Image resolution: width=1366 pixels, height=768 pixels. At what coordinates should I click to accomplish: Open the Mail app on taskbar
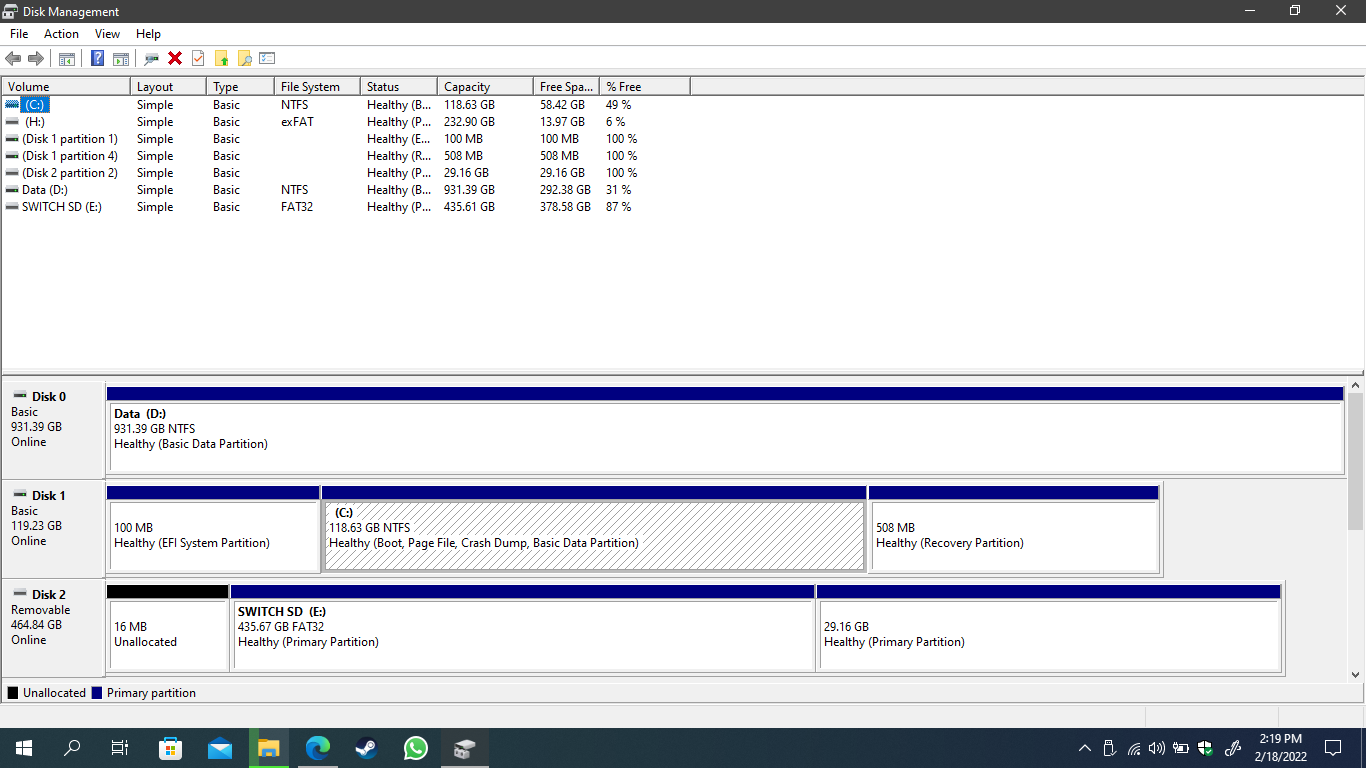[220, 748]
